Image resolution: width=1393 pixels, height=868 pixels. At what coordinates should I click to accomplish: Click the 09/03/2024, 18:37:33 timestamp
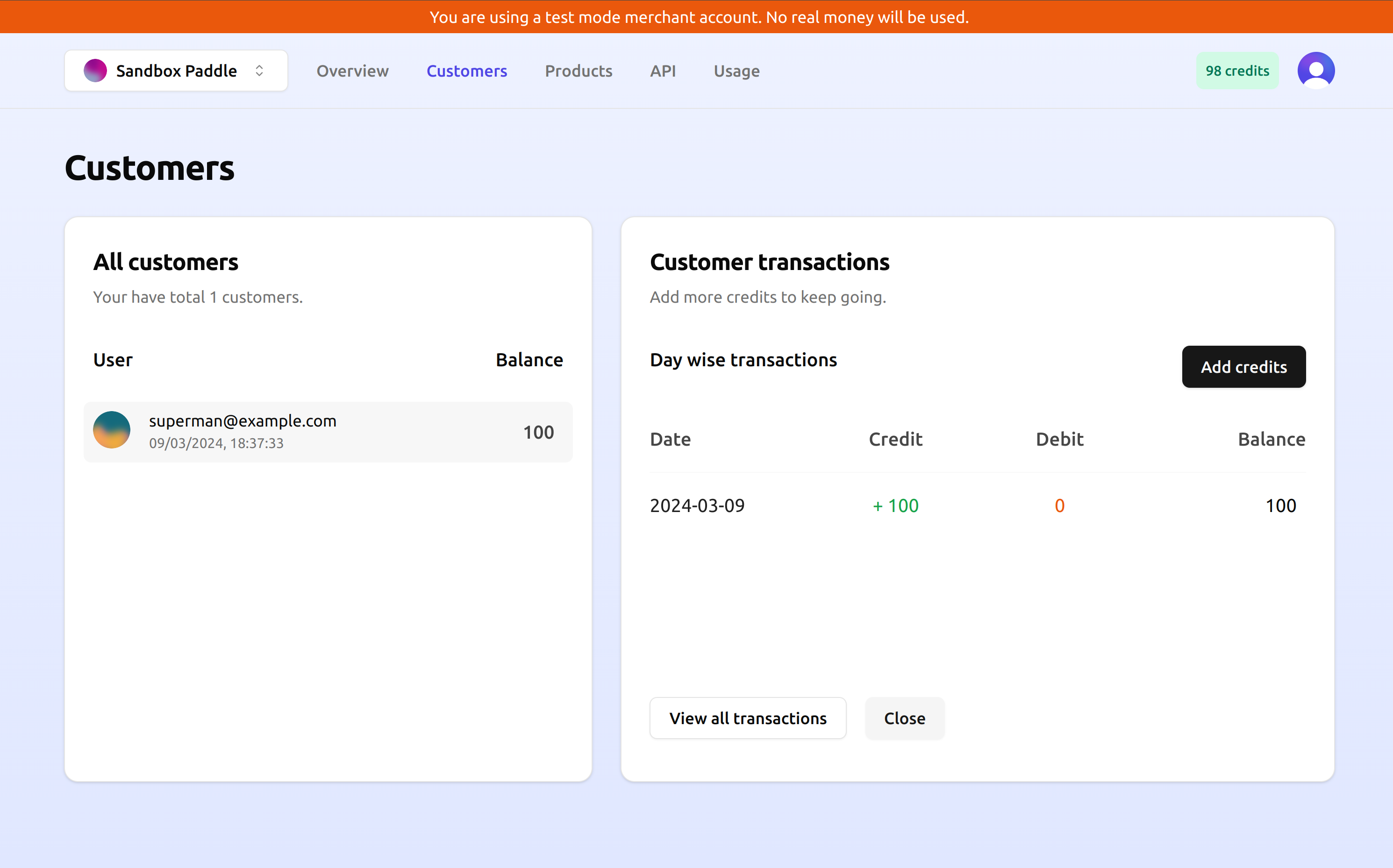point(216,443)
